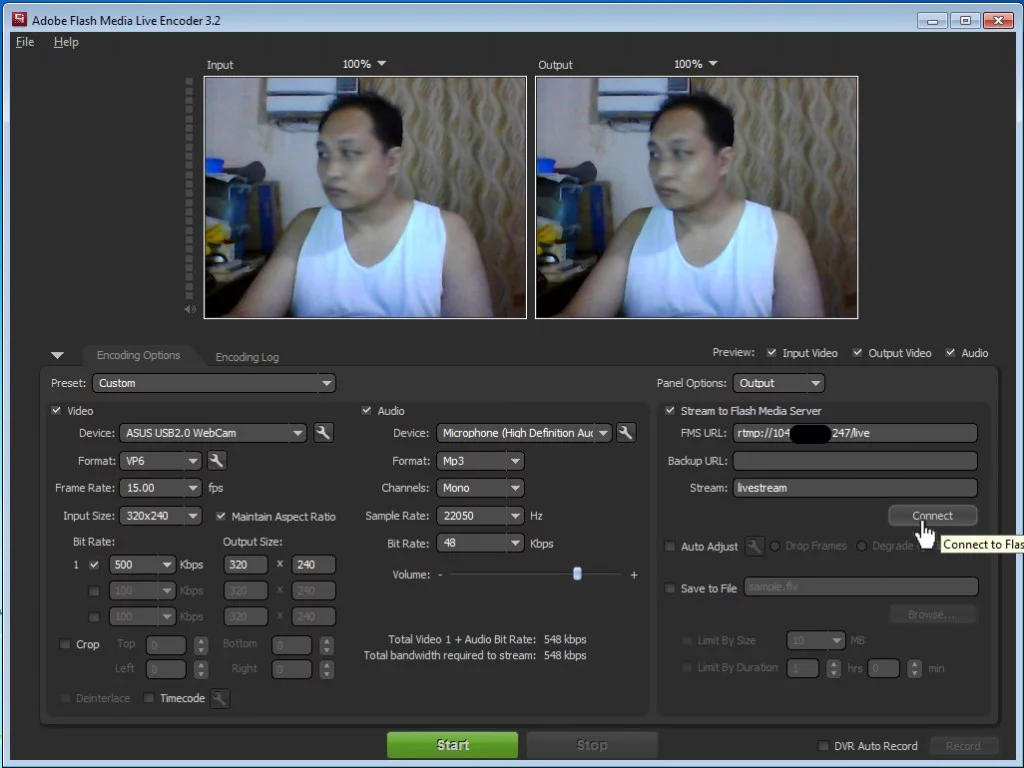
Task: Open the Output zoom 100% dropdown
Action: click(x=696, y=64)
